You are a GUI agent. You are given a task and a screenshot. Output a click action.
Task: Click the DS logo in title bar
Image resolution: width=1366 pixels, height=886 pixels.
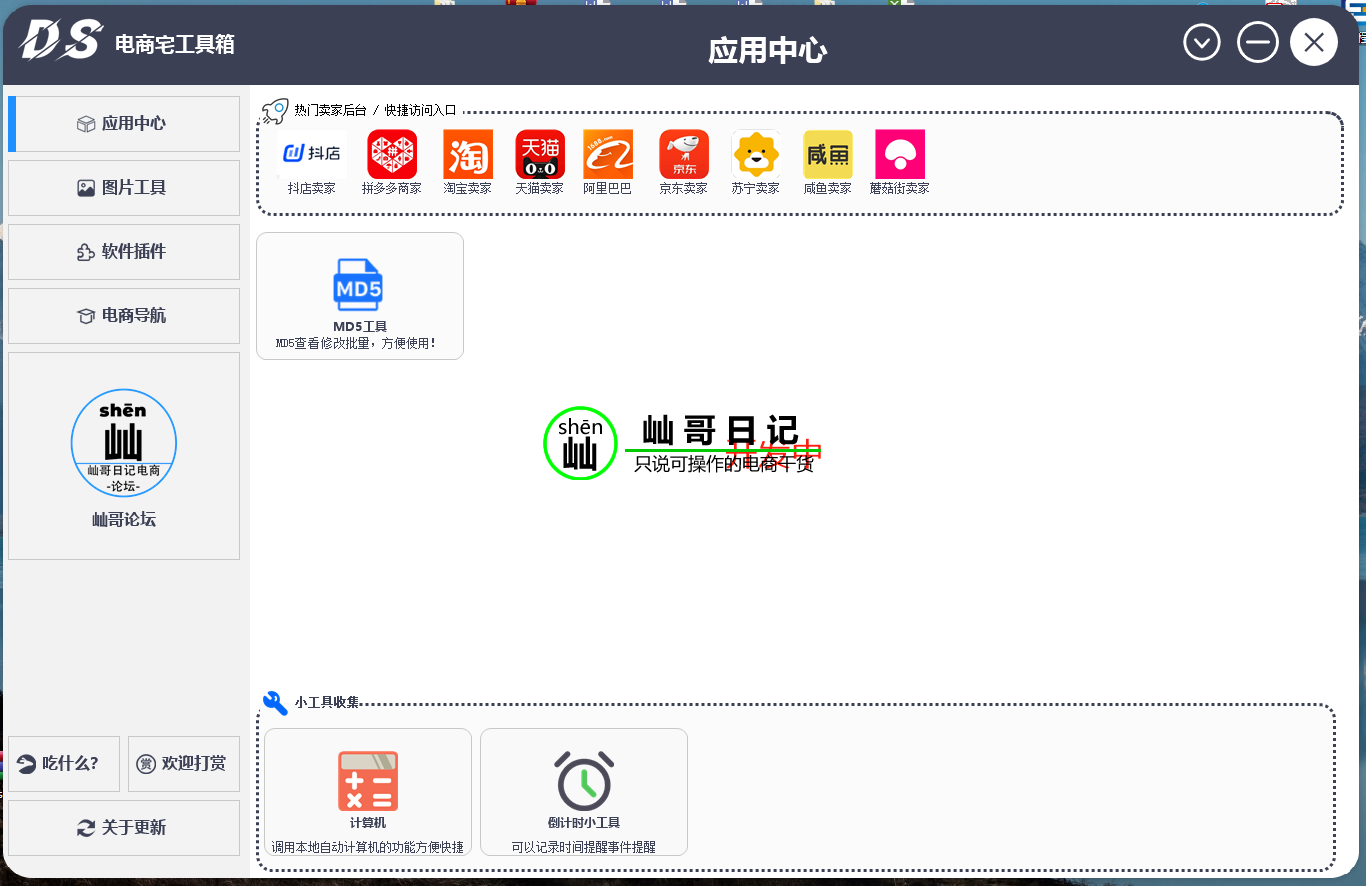[61, 40]
